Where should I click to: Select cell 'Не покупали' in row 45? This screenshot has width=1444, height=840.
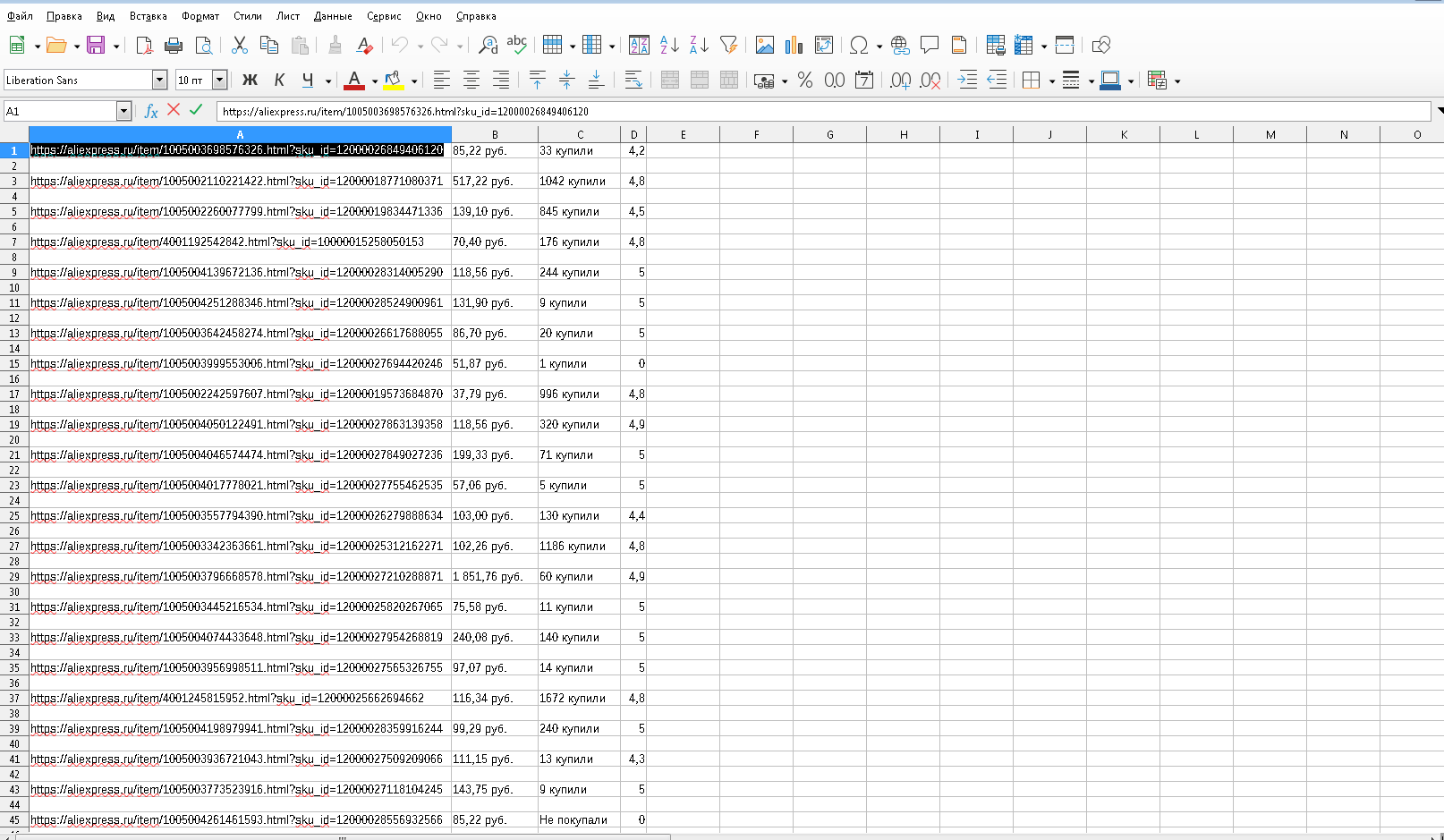point(580,819)
